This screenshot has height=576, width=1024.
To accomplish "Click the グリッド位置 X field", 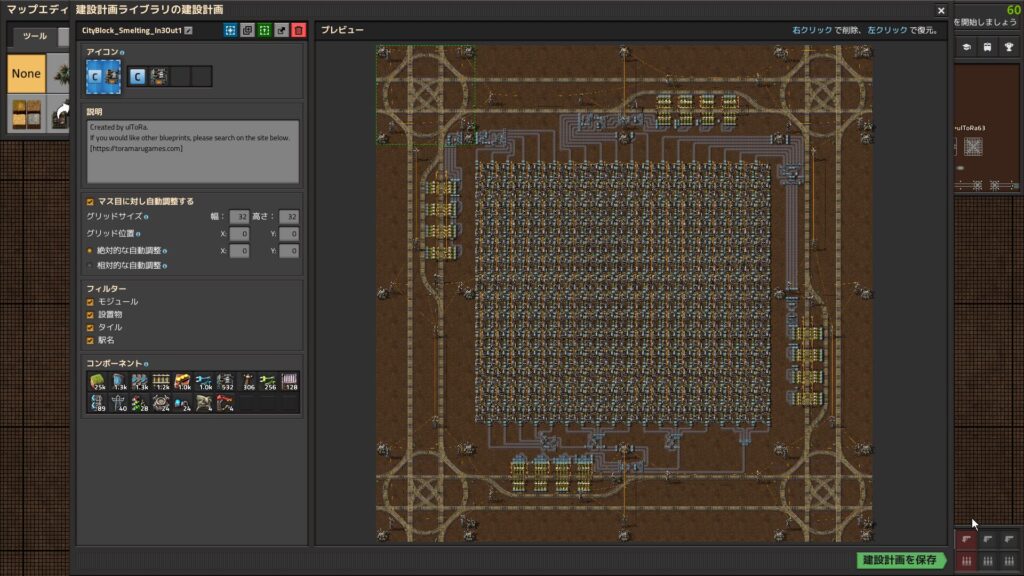I will (x=239, y=233).
